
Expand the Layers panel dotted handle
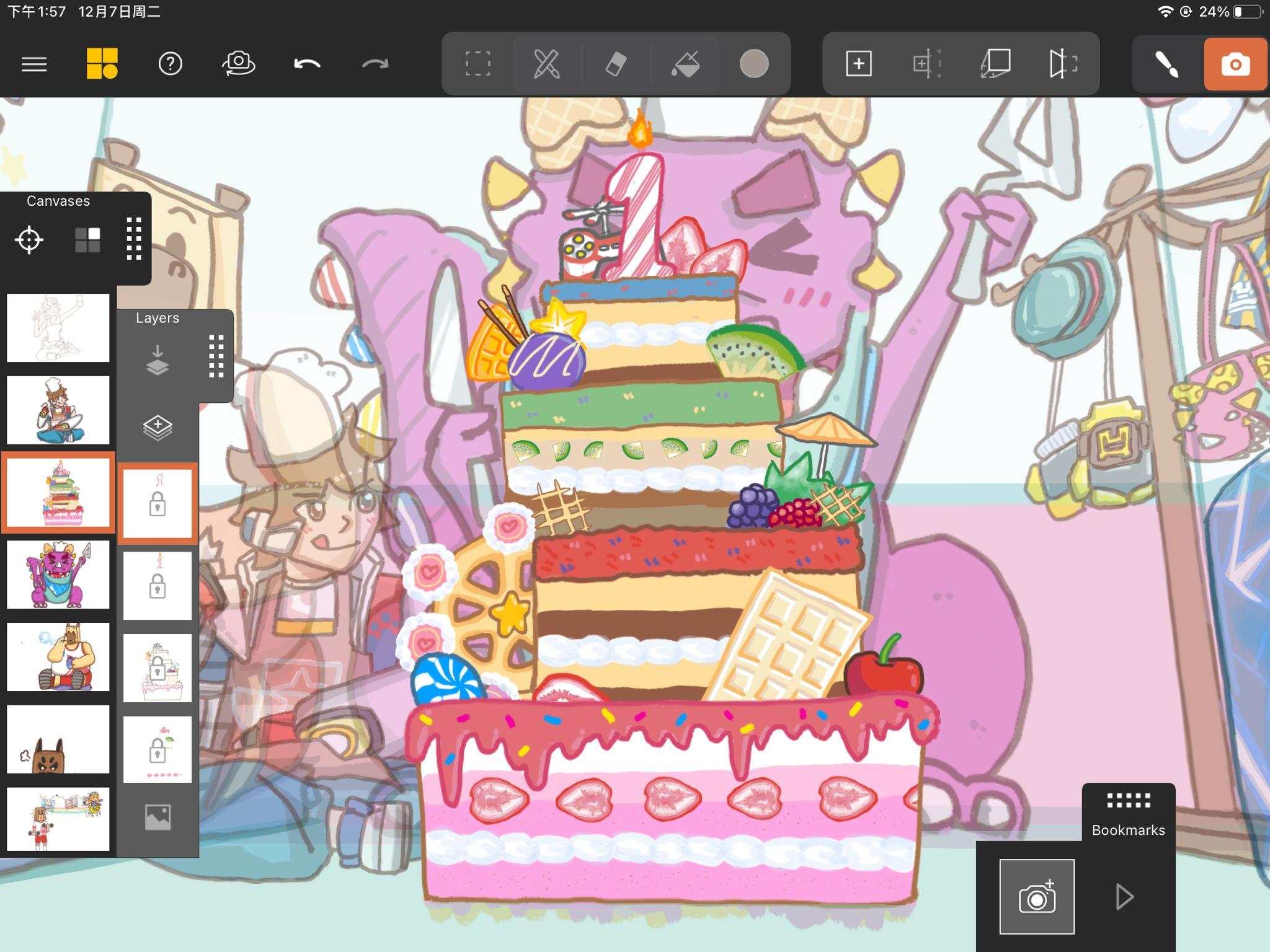click(216, 356)
